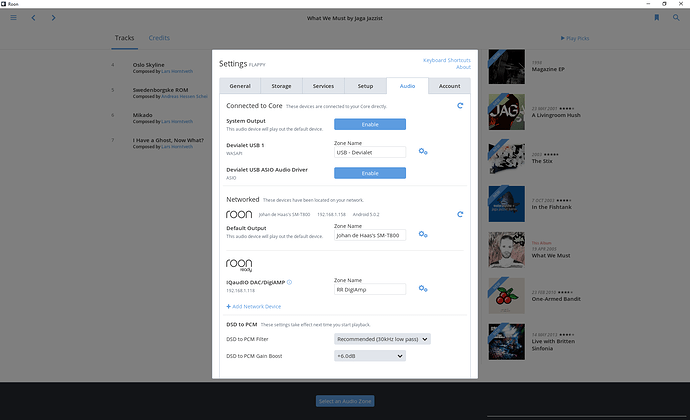
Task: Click the info icon next to IQaudIO DAC/DigiAMP
Action: pyautogui.click(x=290, y=282)
